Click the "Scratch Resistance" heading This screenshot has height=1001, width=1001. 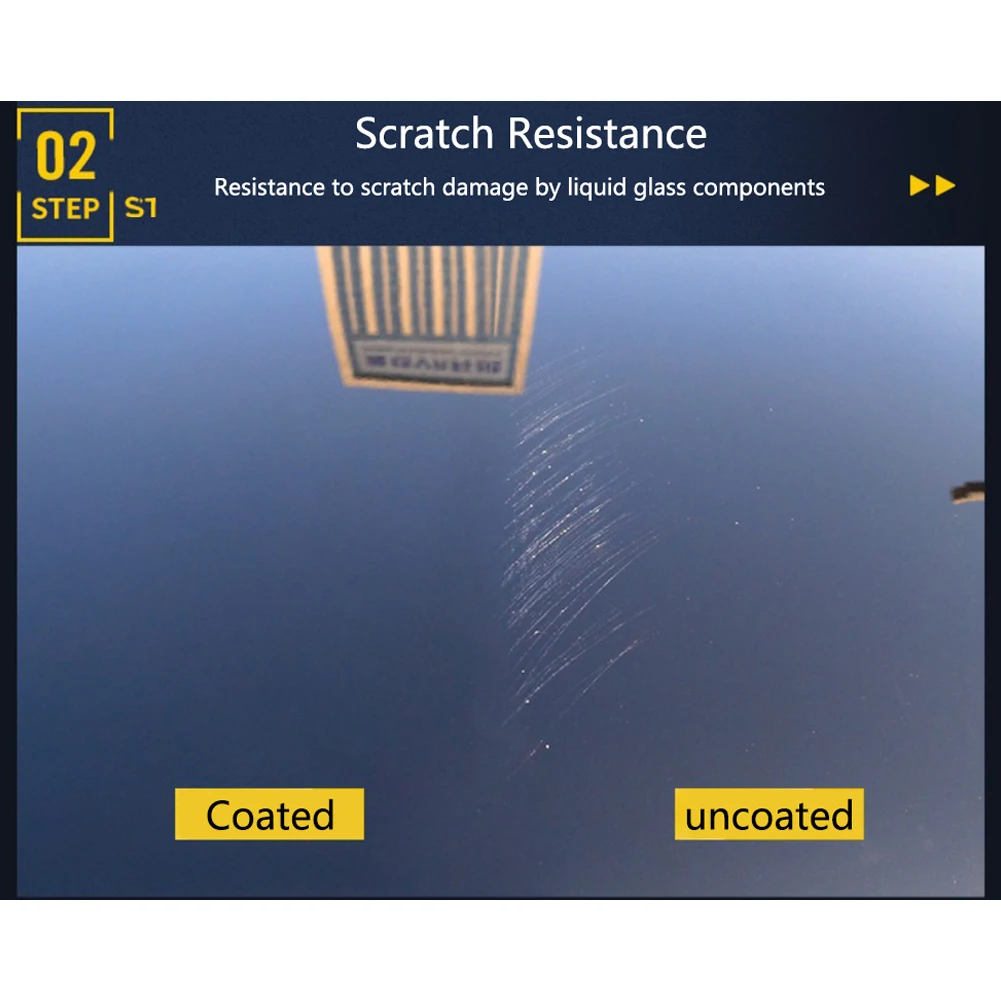pos(531,133)
